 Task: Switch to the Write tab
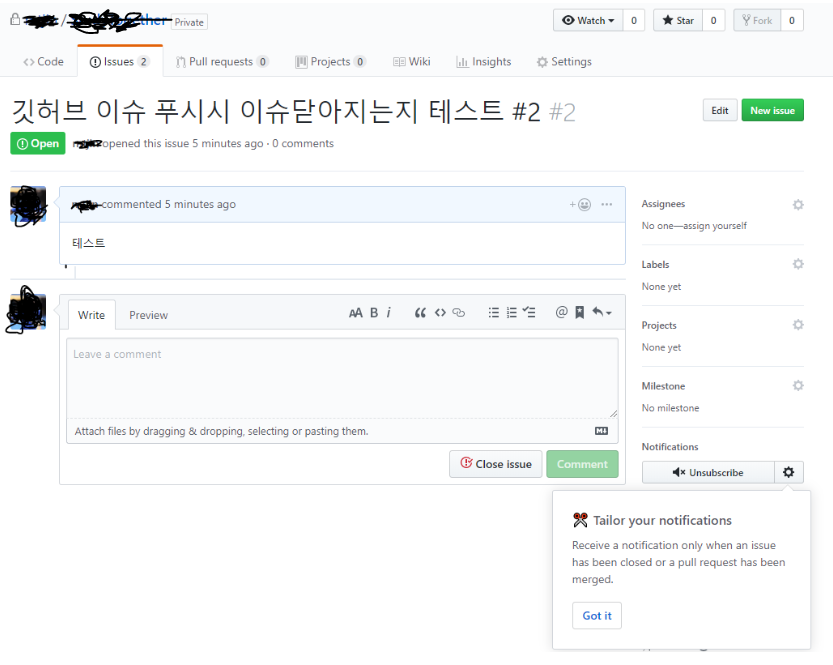(x=91, y=315)
